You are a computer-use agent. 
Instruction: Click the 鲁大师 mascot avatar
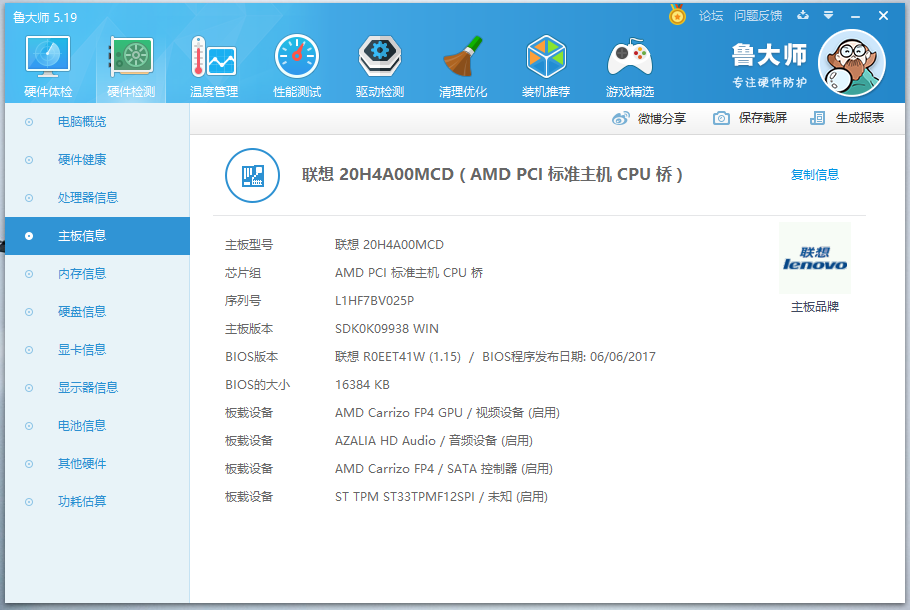pyautogui.click(x=851, y=63)
